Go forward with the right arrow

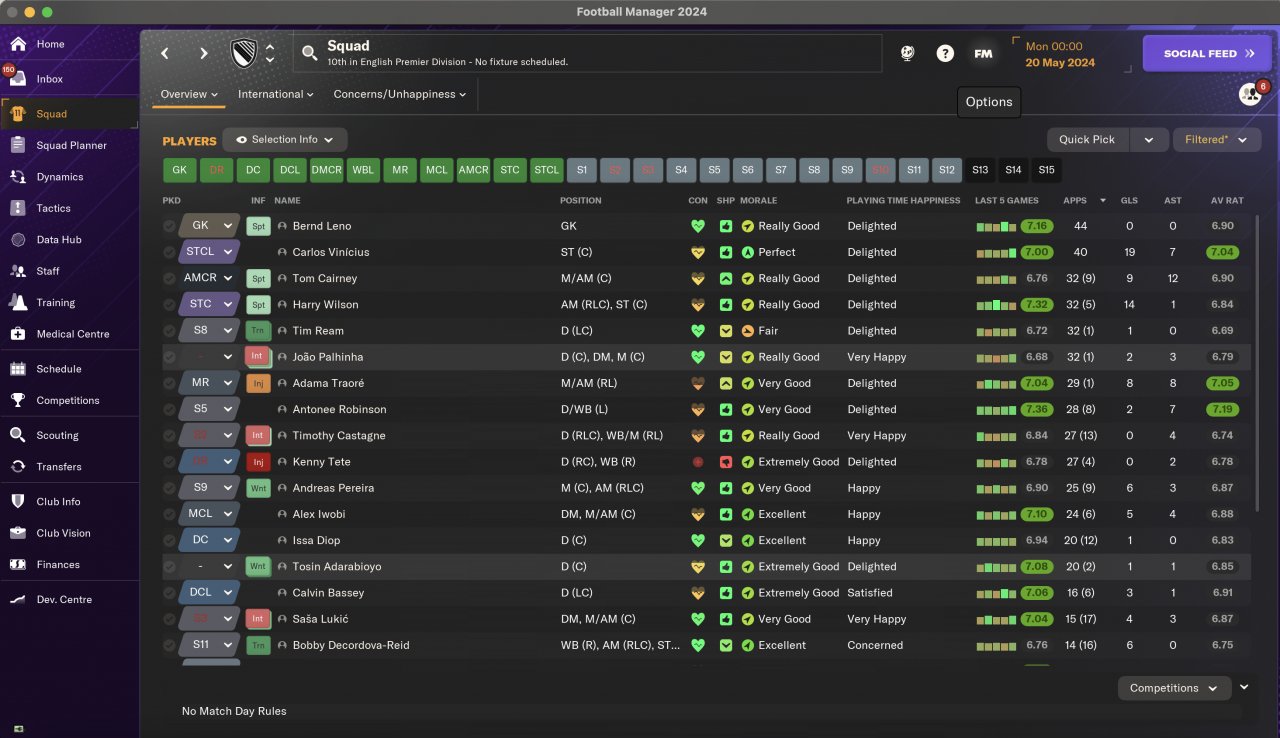203,53
